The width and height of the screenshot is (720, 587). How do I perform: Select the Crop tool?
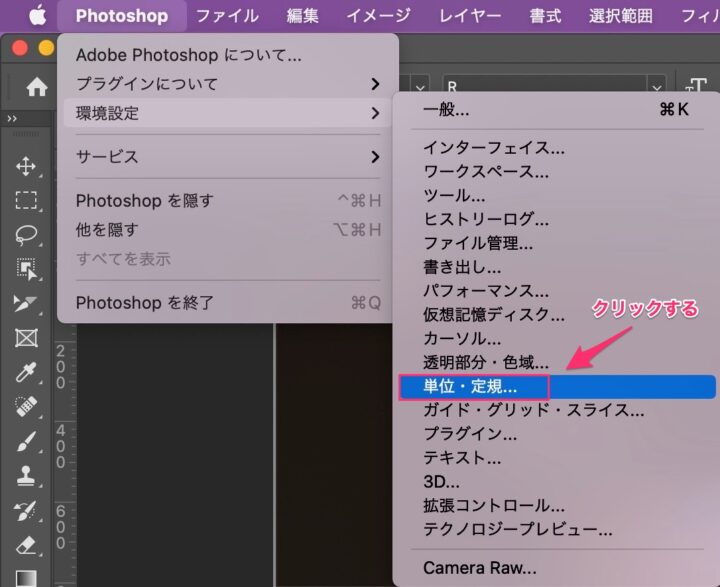[x=25, y=304]
